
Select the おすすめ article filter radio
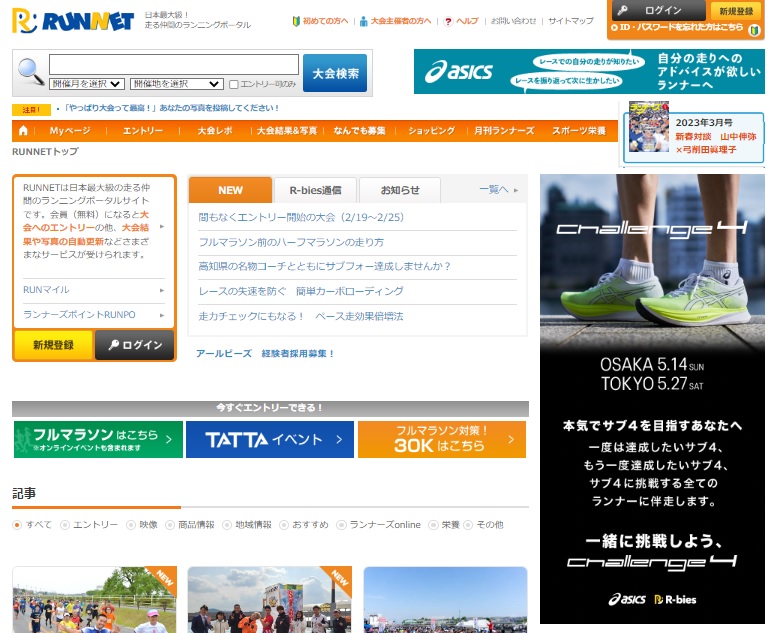283,525
